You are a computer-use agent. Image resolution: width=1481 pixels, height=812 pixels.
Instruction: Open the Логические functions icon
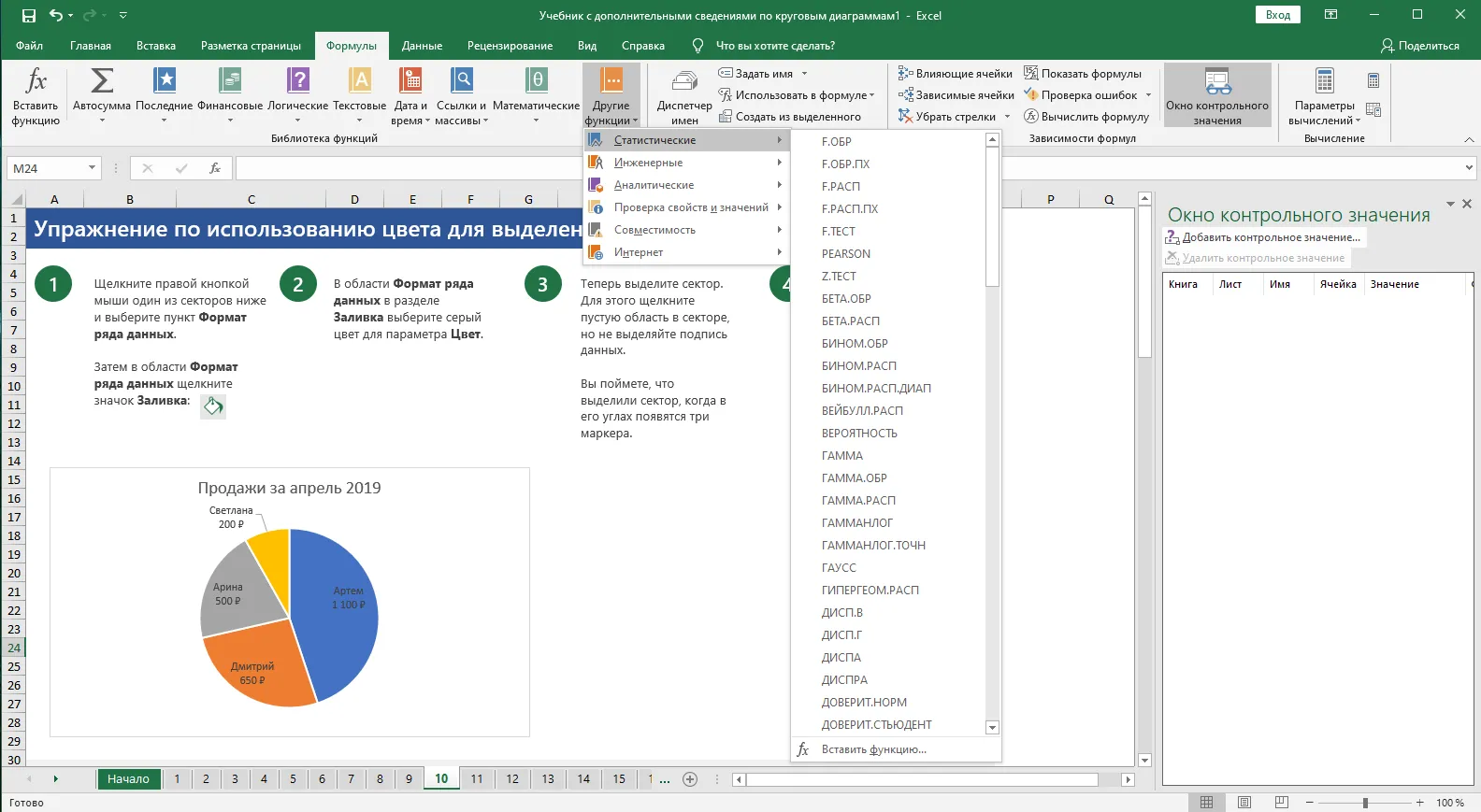[x=297, y=82]
